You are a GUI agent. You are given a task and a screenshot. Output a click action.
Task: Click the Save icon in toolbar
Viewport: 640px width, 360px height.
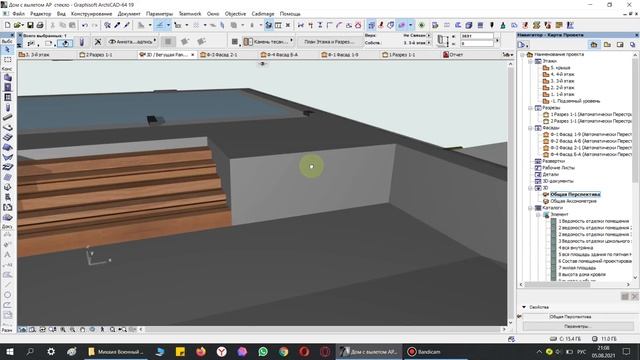pyautogui.click(x=30, y=25)
